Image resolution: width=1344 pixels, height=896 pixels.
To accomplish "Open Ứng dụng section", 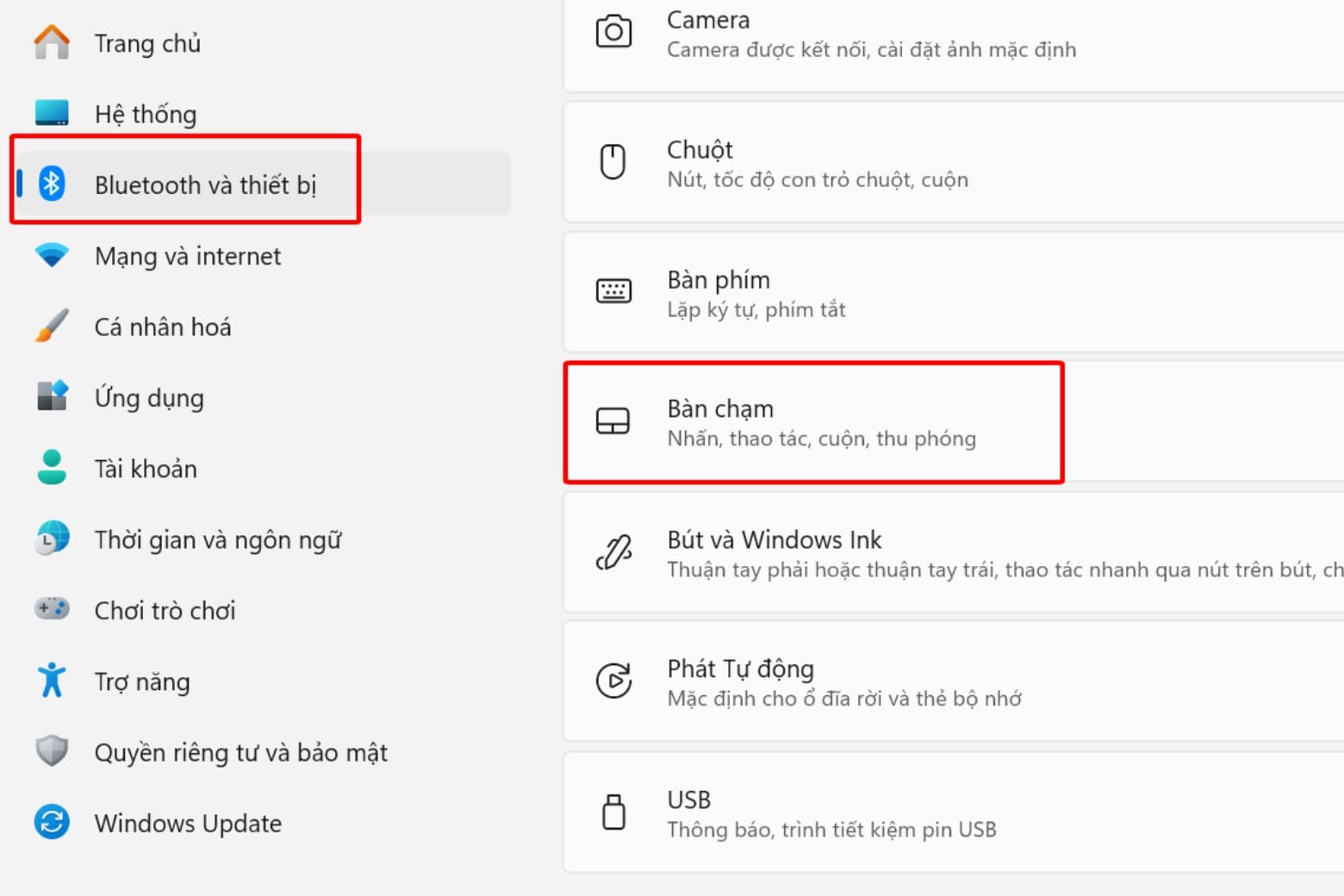I will (x=149, y=397).
